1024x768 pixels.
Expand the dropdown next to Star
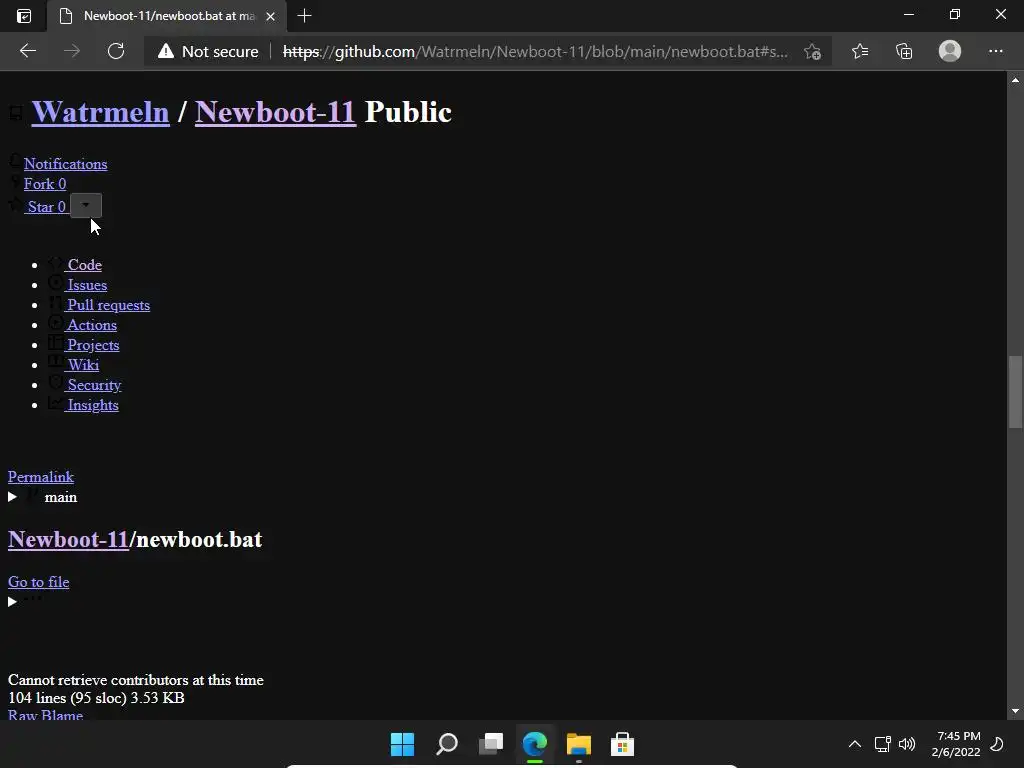click(86, 206)
